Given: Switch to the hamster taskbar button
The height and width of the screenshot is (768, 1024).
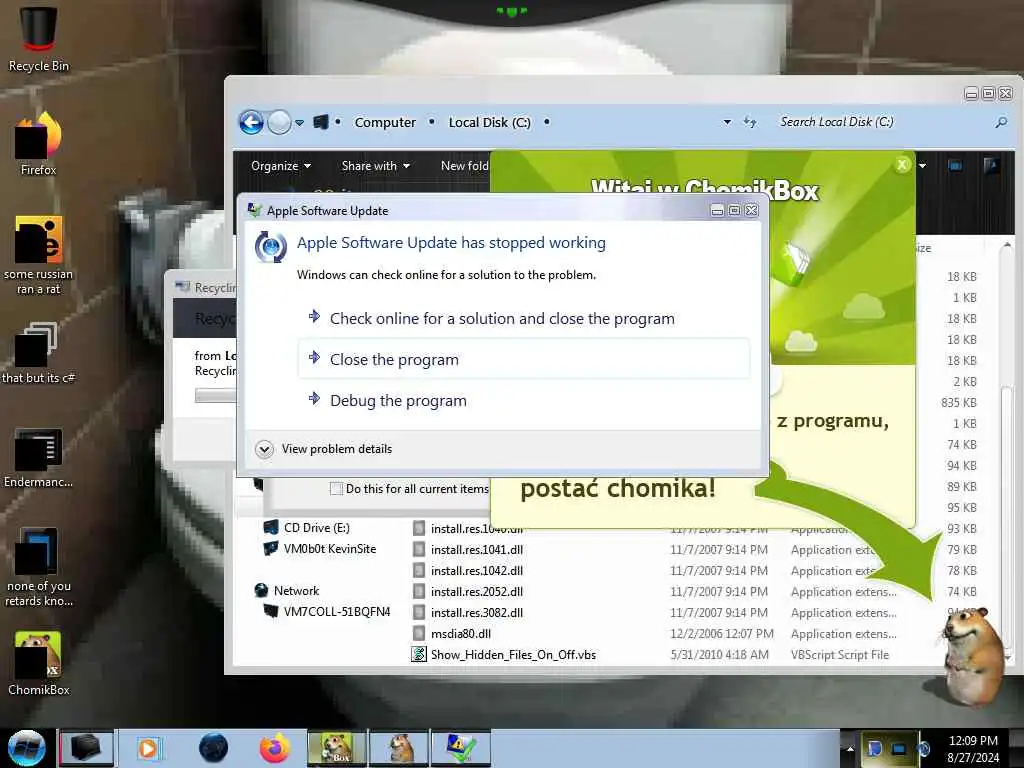Looking at the screenshot, I should tap(400, 748).
